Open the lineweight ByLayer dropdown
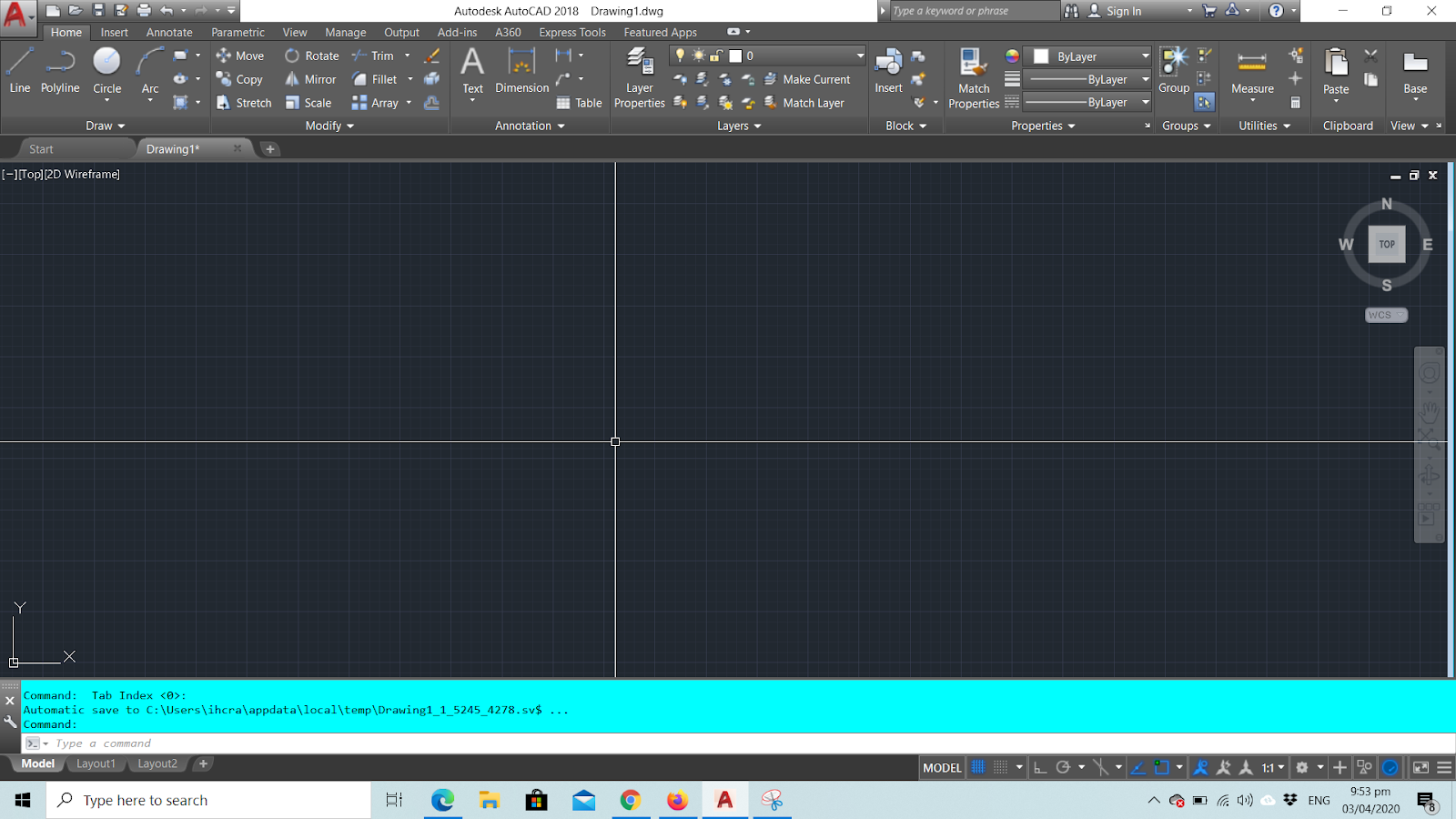Screen dimensions: 1456x819 coord(1087,79)
